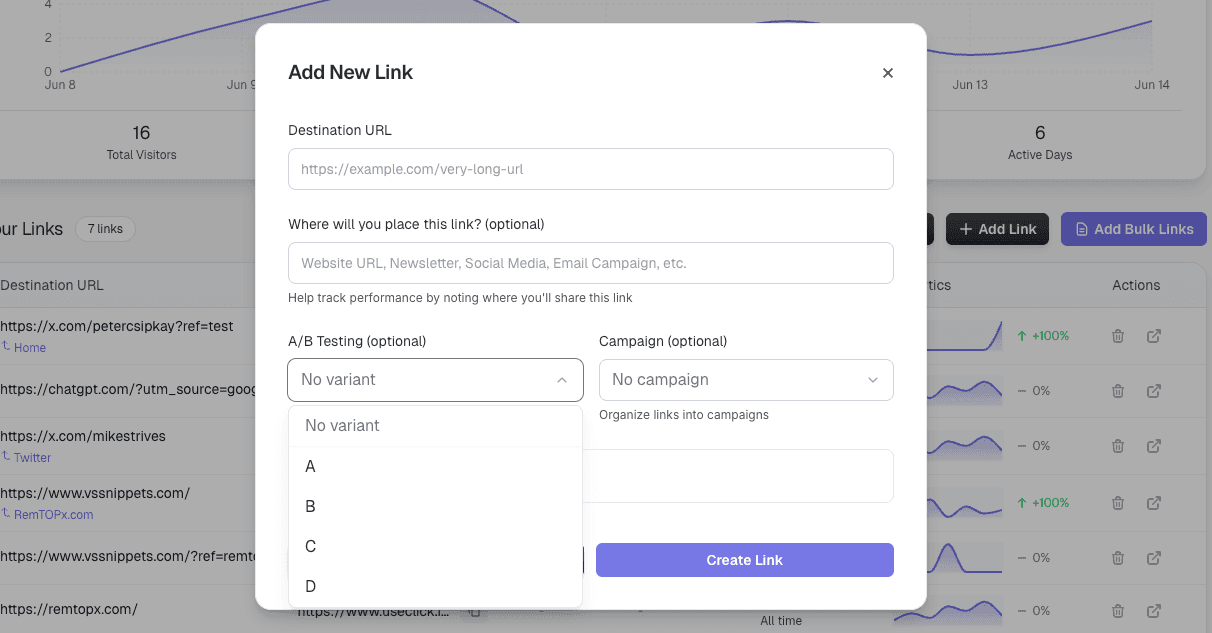This screenshot has height=633, width=1212.
Task: Expand the Campaign dropdown
Action: point(745,380)
